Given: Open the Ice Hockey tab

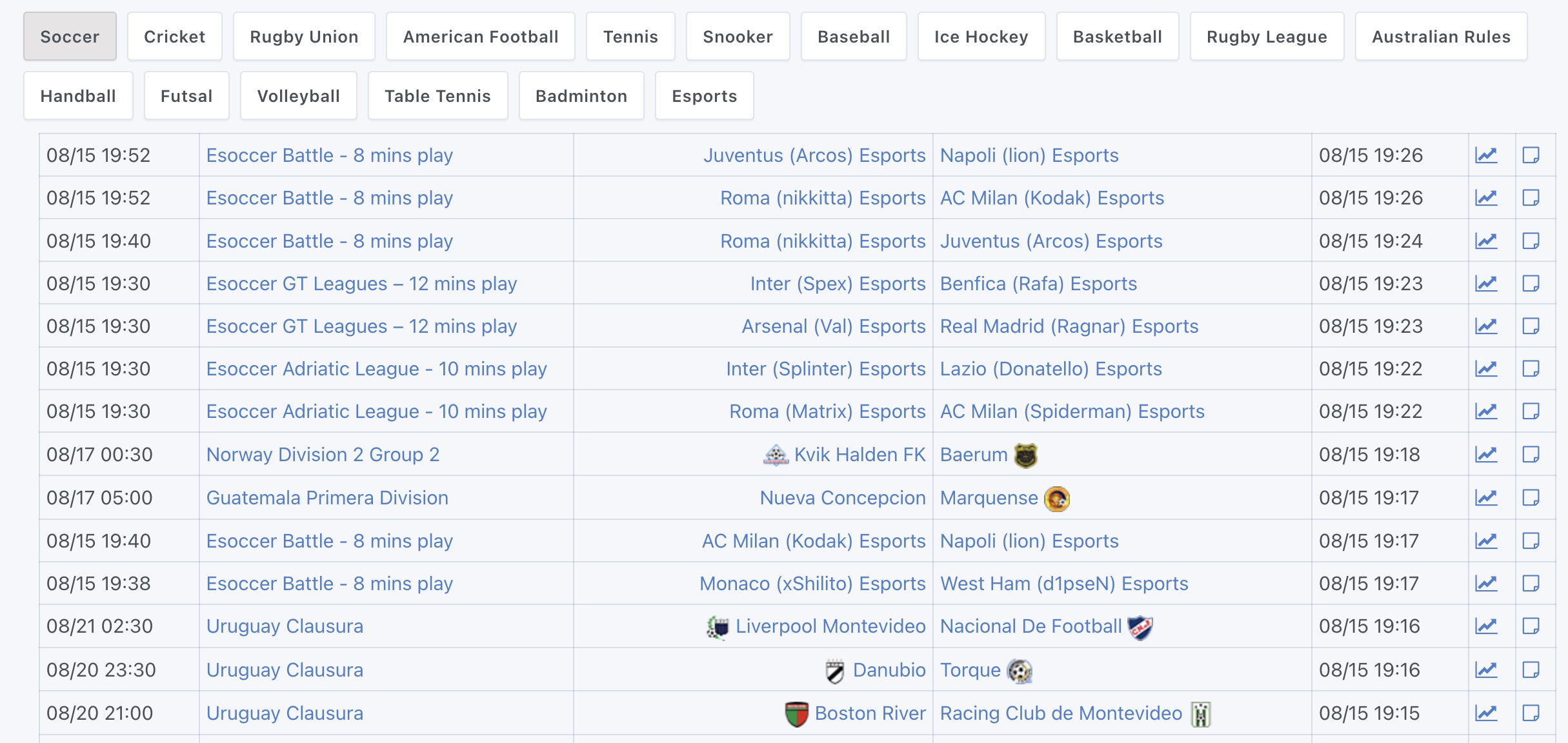Looking at the screenshot, I should 981,36.
